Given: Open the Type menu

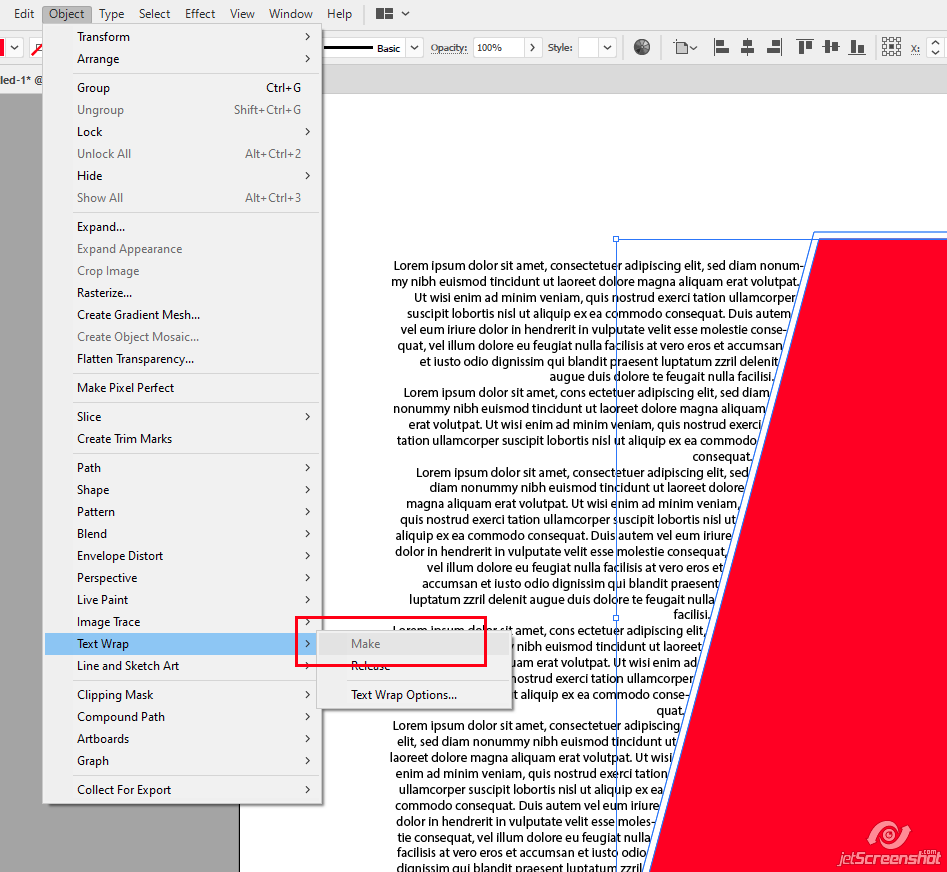Looking at the screenshot, I should (x=111, y=13).
